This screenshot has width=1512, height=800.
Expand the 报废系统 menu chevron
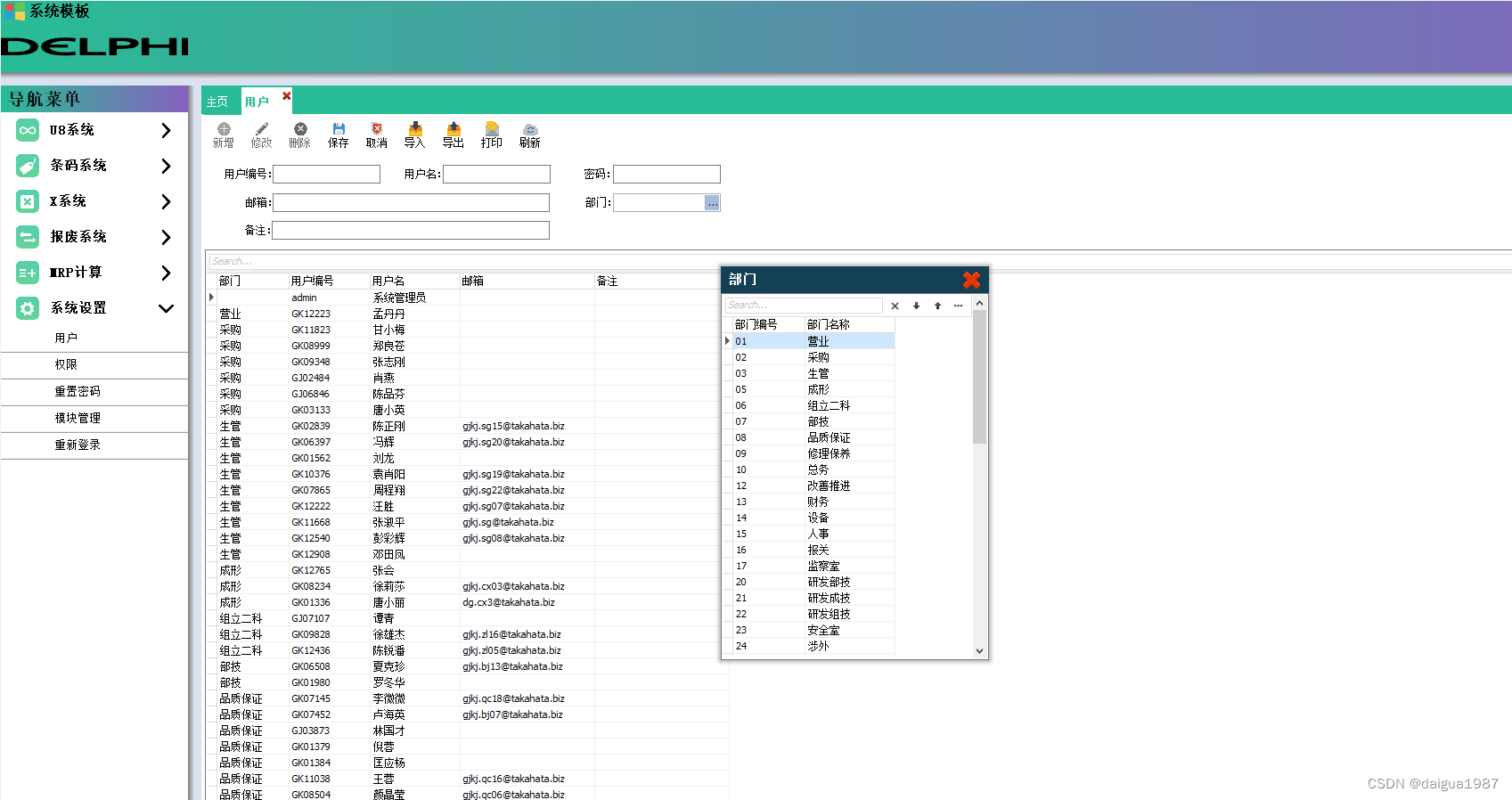[166, 237]
